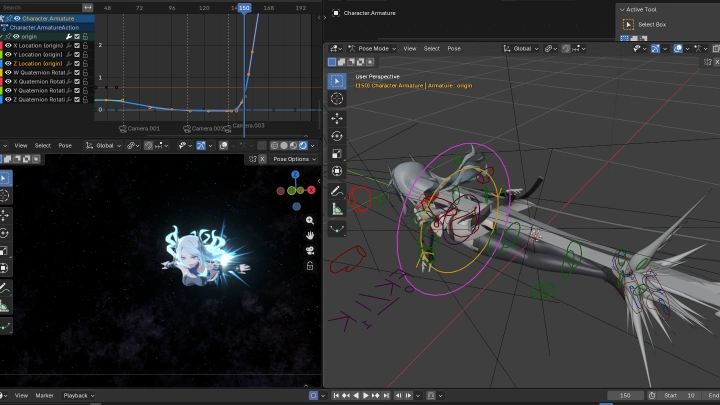Click the current frame field showing 150
This screenshot has width=720, height=405.
pyautogui.click(x=625, y=395)
